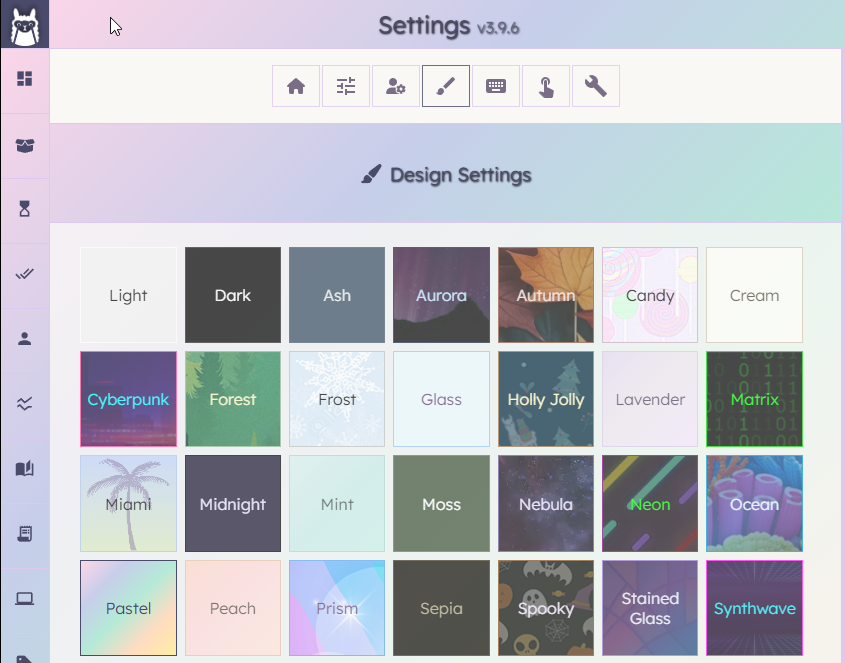Image resolution: width=845 pixels, height=663 pixels.
Task: Open the person profile sidebar icon
Action: point(24,338)
